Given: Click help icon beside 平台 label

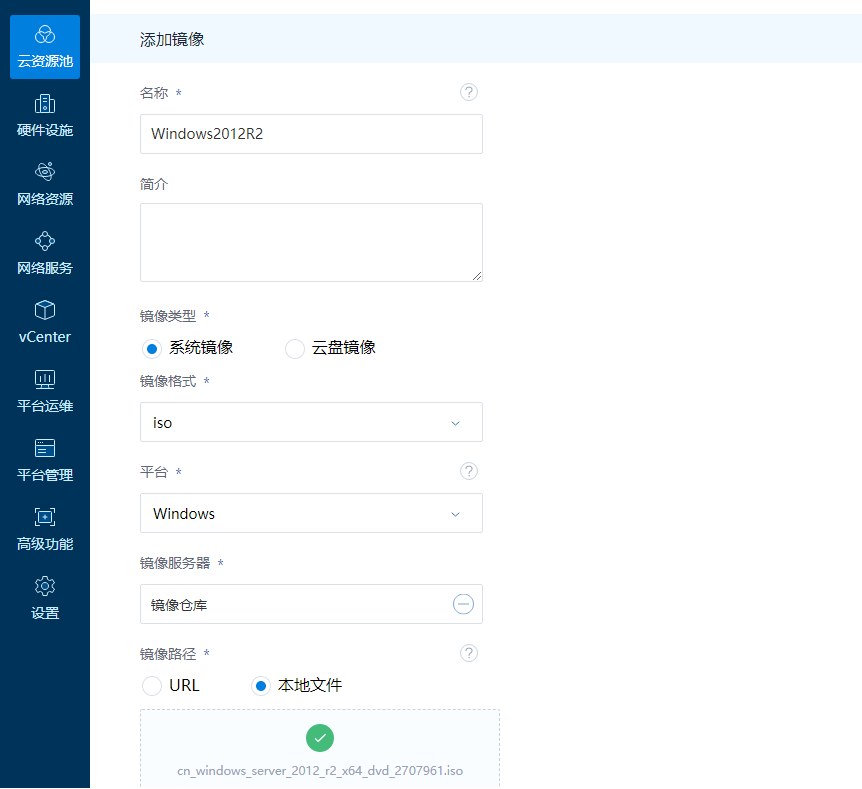Looking at the screenshot, I should (x=469, y=471).
